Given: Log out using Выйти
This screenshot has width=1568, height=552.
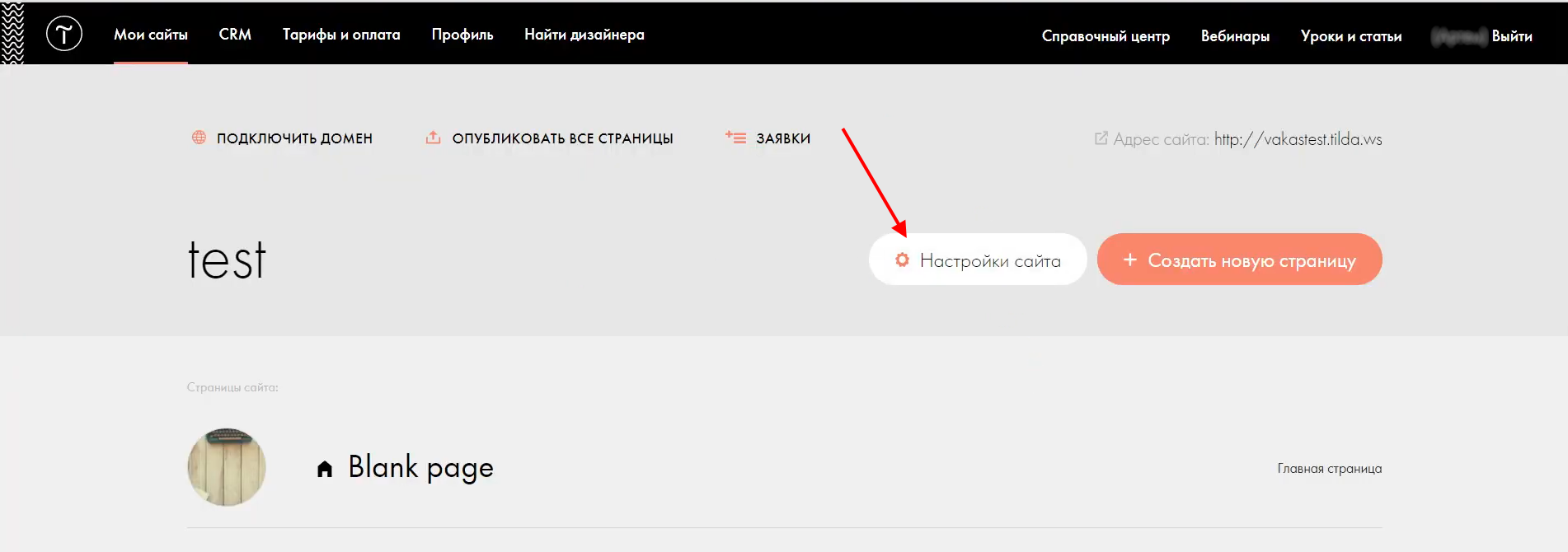Looking at the screenshot, I should point(1512,36).
